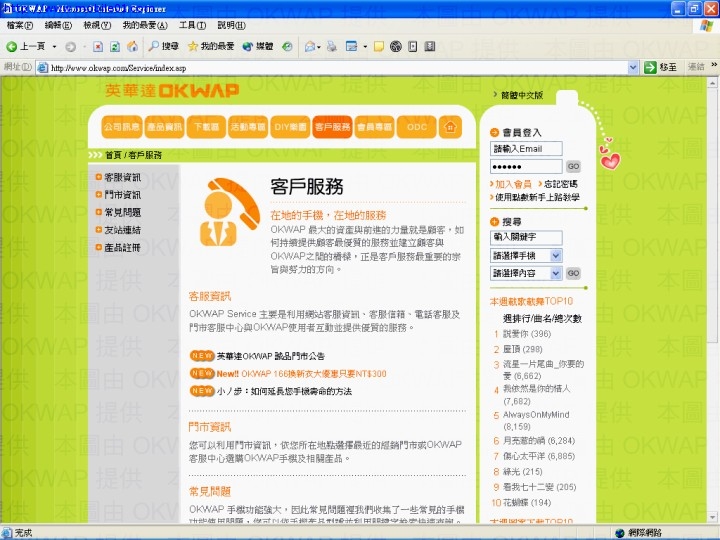Click the page scrollbar down arrow
720x540 pixels.
(712, 518)
